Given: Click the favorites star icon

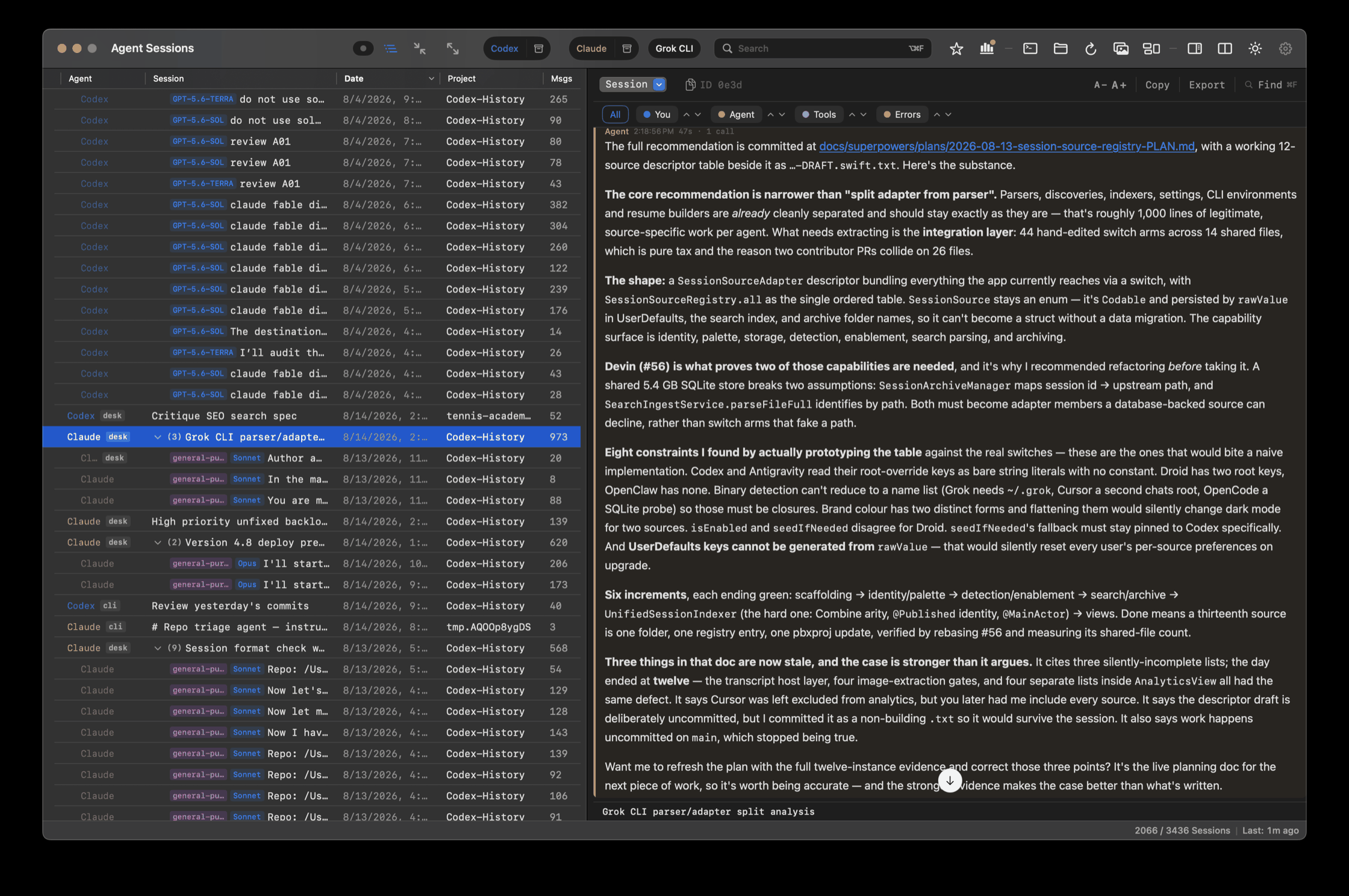Looking at the screenshot, I should pyautogui.click(x=956, y=49).
